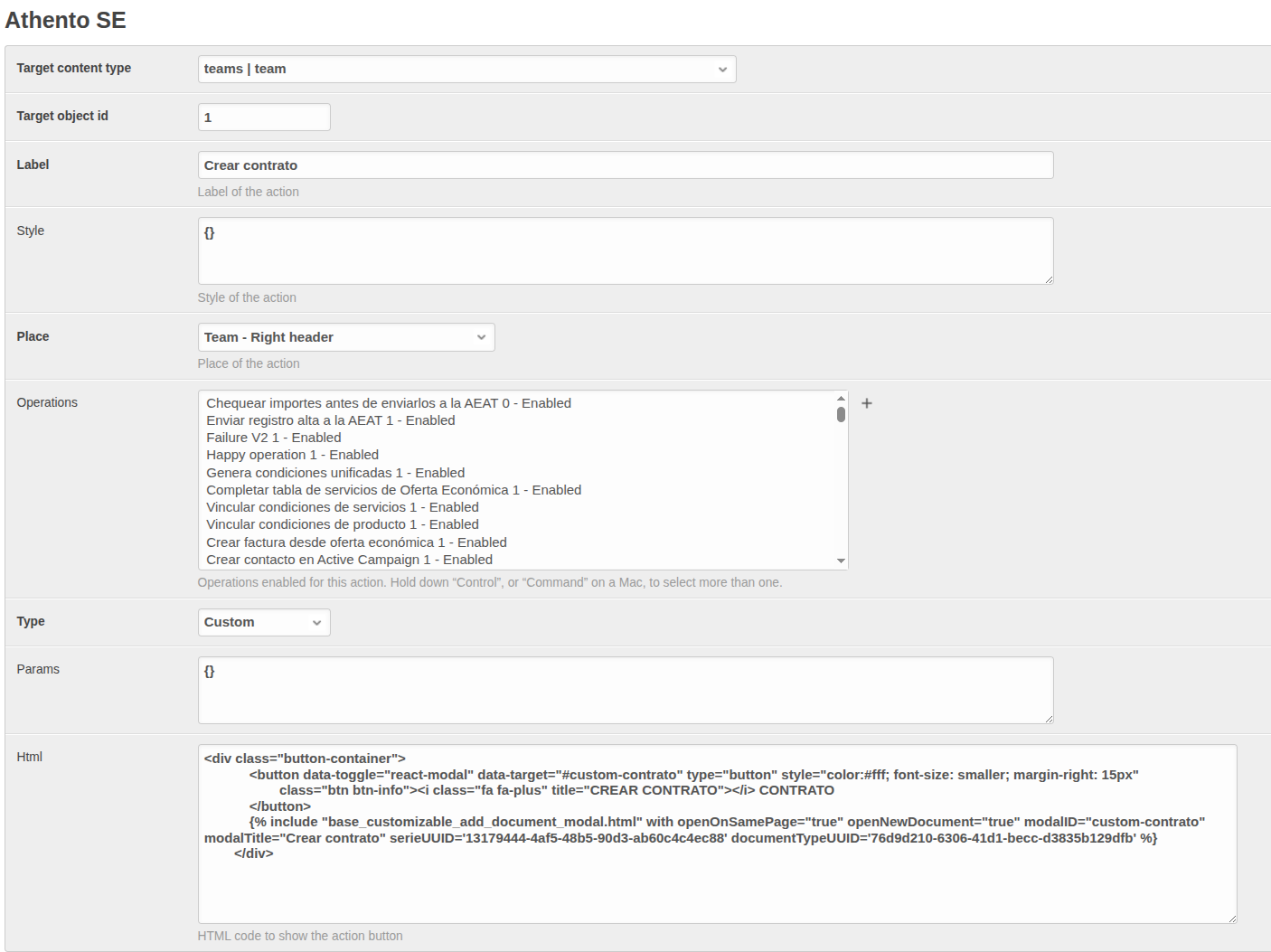Screen dimensions: 1271x952
Task: Select Vincular condiciones de producto 1
Action: click(x=343, y=524)
